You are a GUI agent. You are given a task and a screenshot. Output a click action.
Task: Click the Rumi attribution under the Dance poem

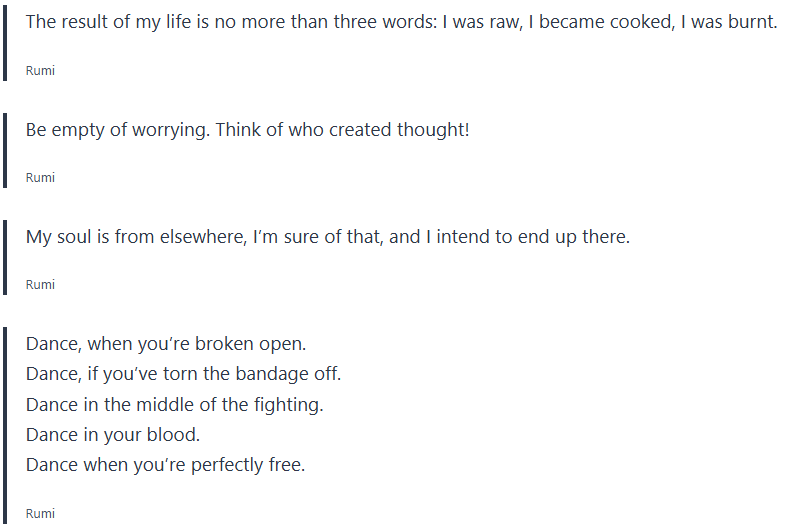tap(40, 514)
